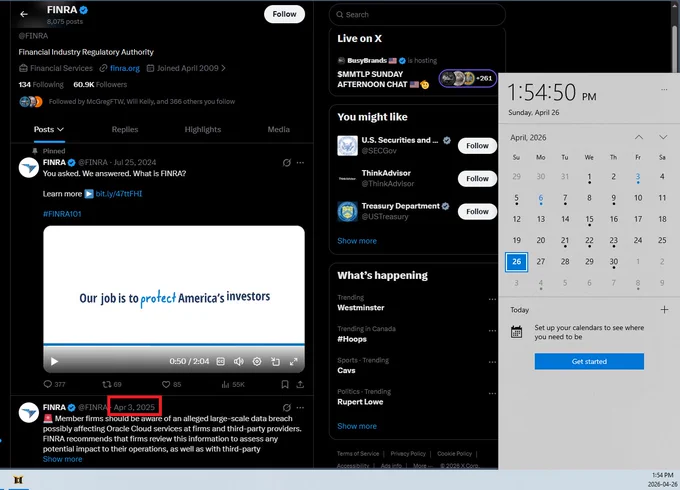680x490 pixels.
Task: Seek on the video progress bar
Action: tap(174, 345)
